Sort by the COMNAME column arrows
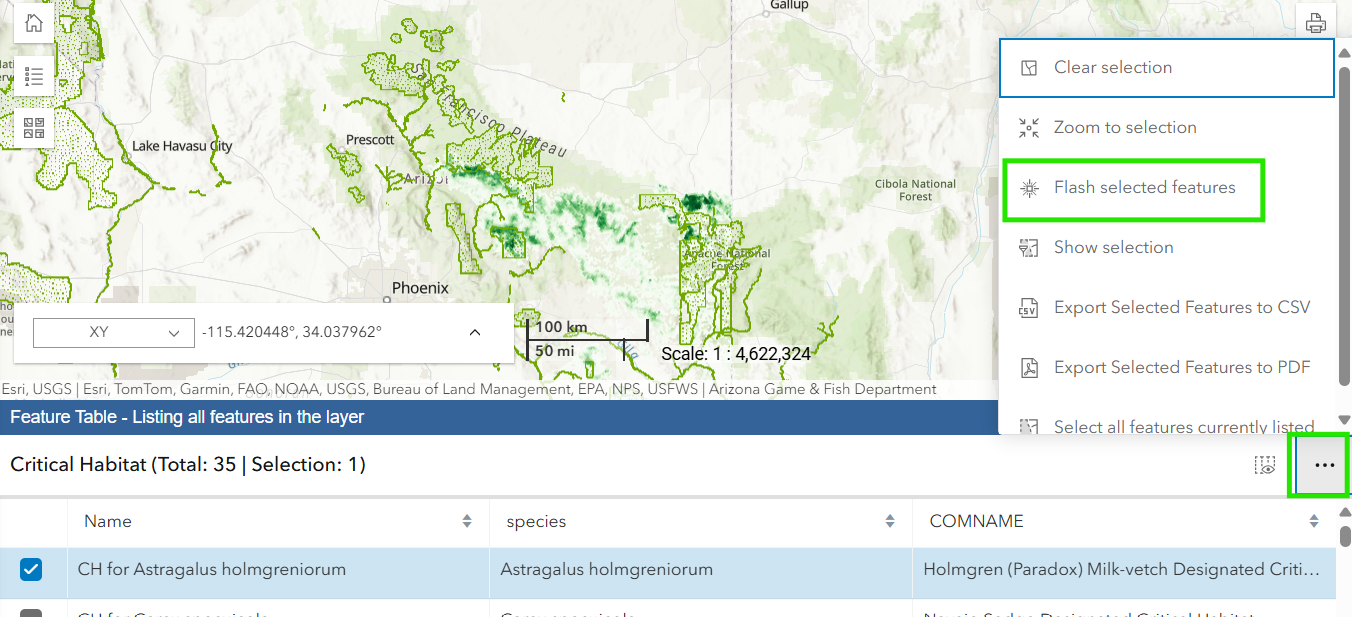The width and height of the screenshot is (1352, 617). (x=1314, y=521)
